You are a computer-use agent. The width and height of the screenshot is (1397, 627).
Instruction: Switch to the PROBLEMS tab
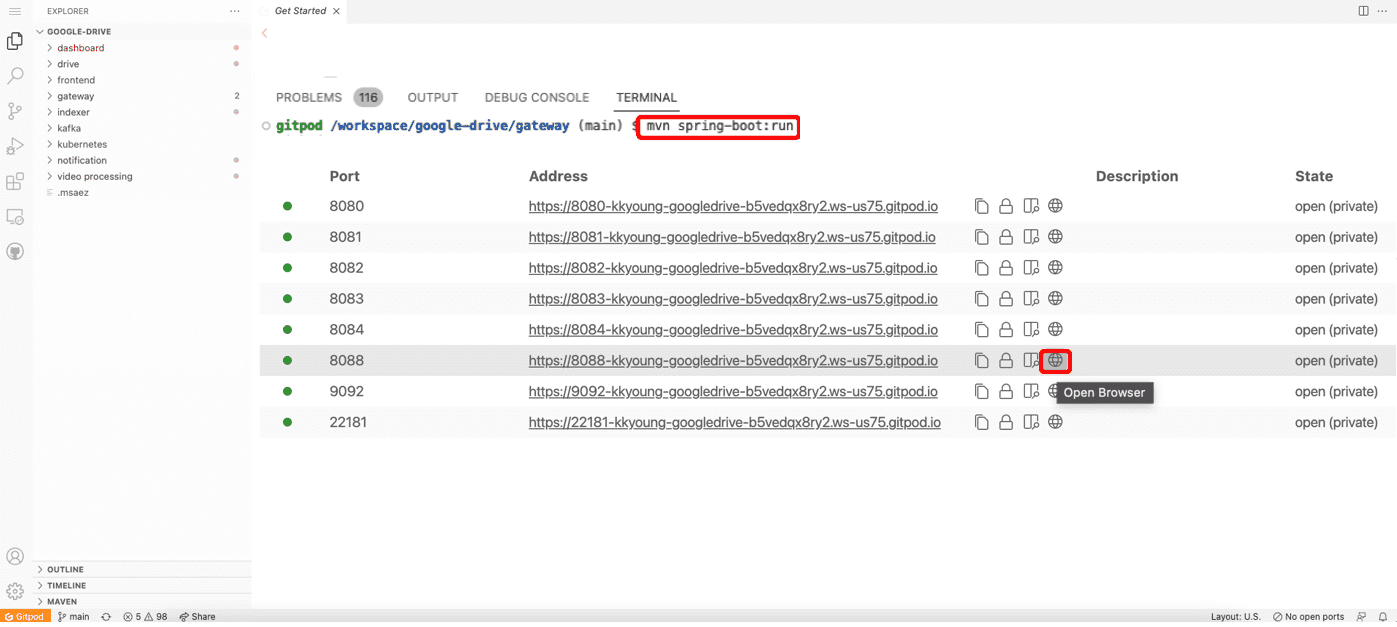point(309,97)
